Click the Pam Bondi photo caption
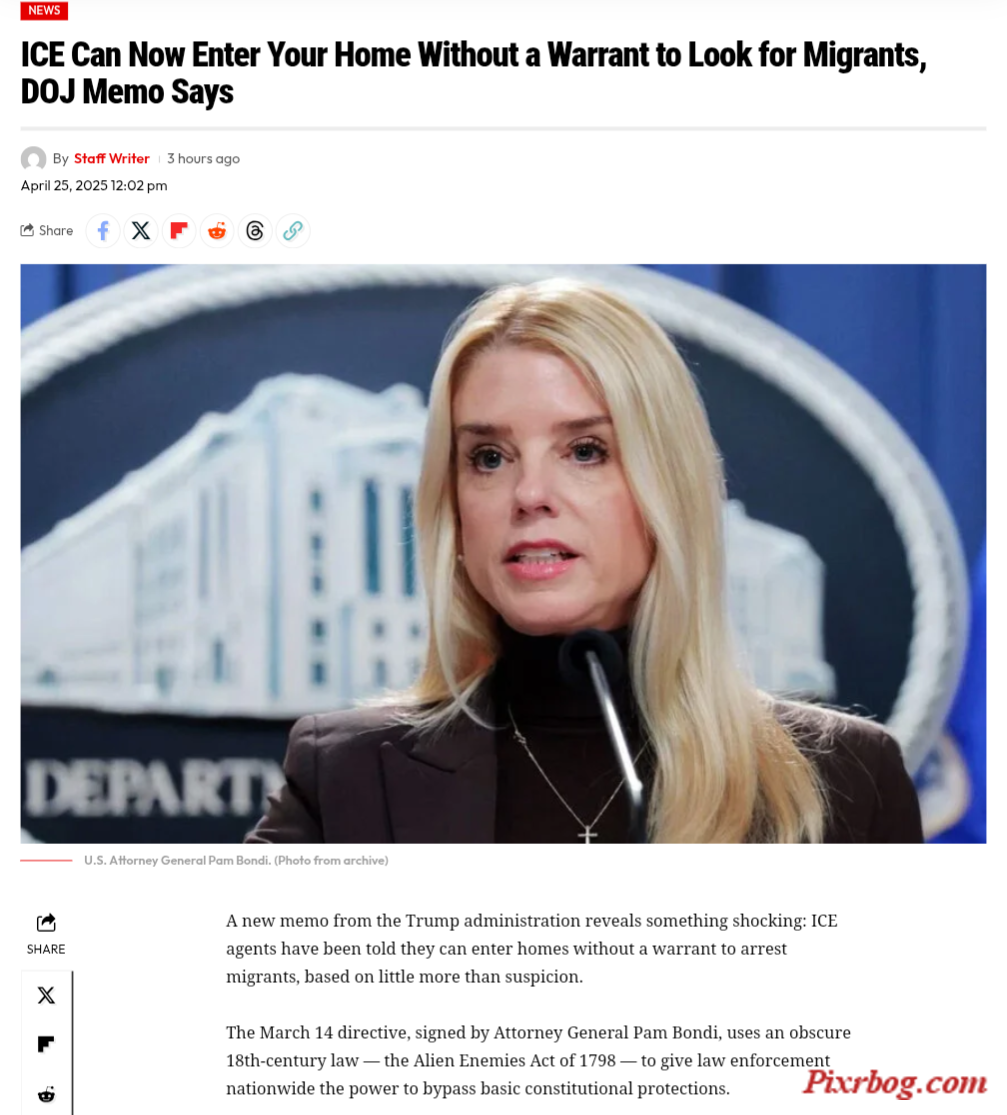This screenshot has height=1115, width=1007. (x=236, y=860)
